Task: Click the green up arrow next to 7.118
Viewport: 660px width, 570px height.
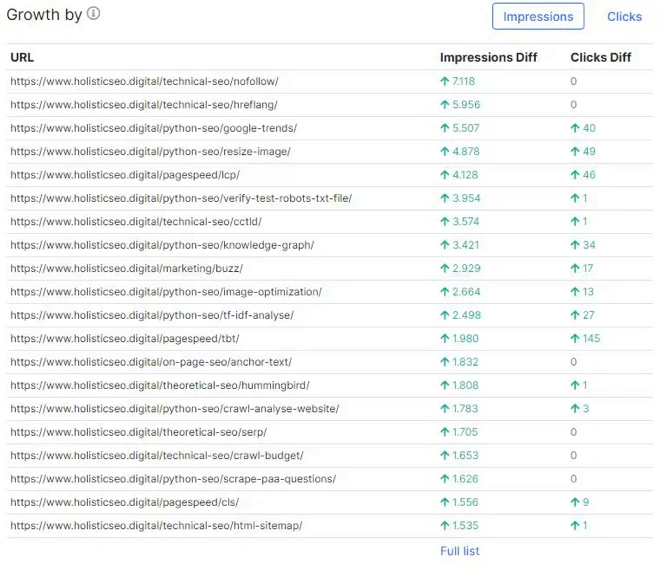Action: tap(445, 81)
